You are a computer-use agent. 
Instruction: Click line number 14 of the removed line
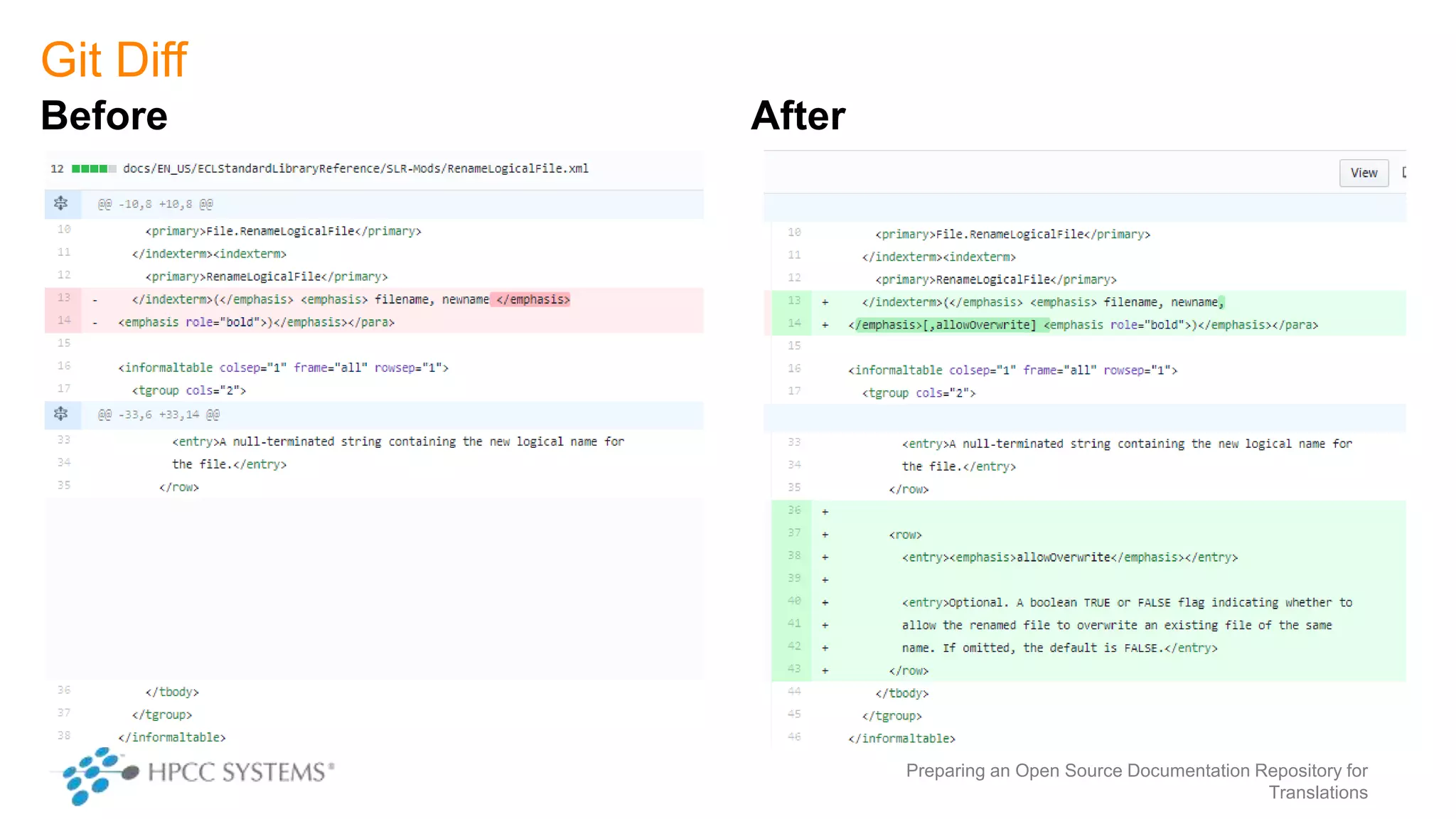tap(64, 321)
